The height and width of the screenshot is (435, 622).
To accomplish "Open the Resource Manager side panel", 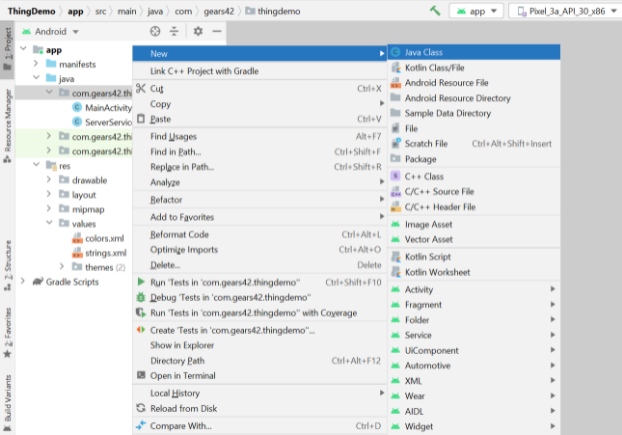I will point(8,126).
